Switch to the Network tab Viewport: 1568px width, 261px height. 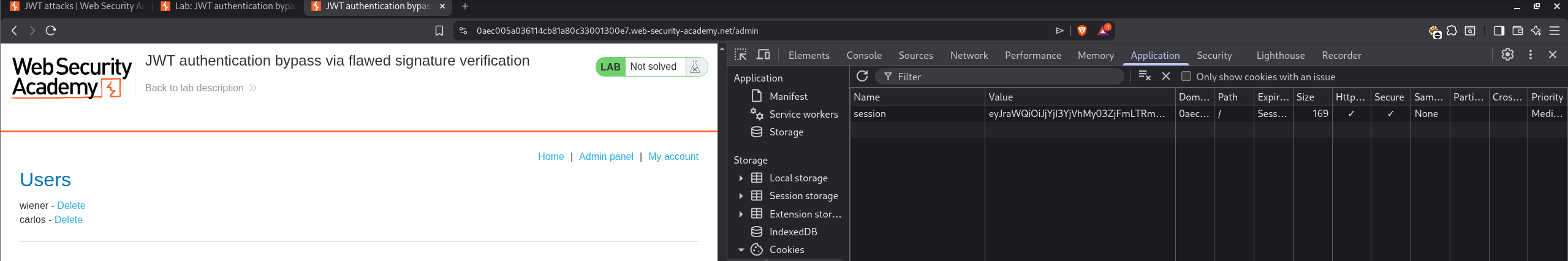tap(968, 55)
